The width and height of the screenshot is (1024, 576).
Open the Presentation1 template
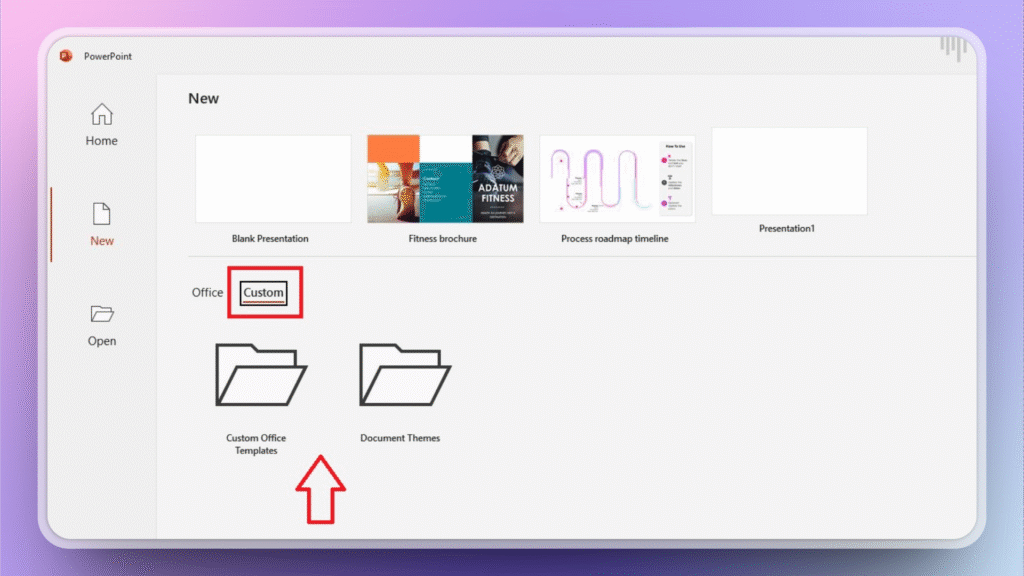789,171
